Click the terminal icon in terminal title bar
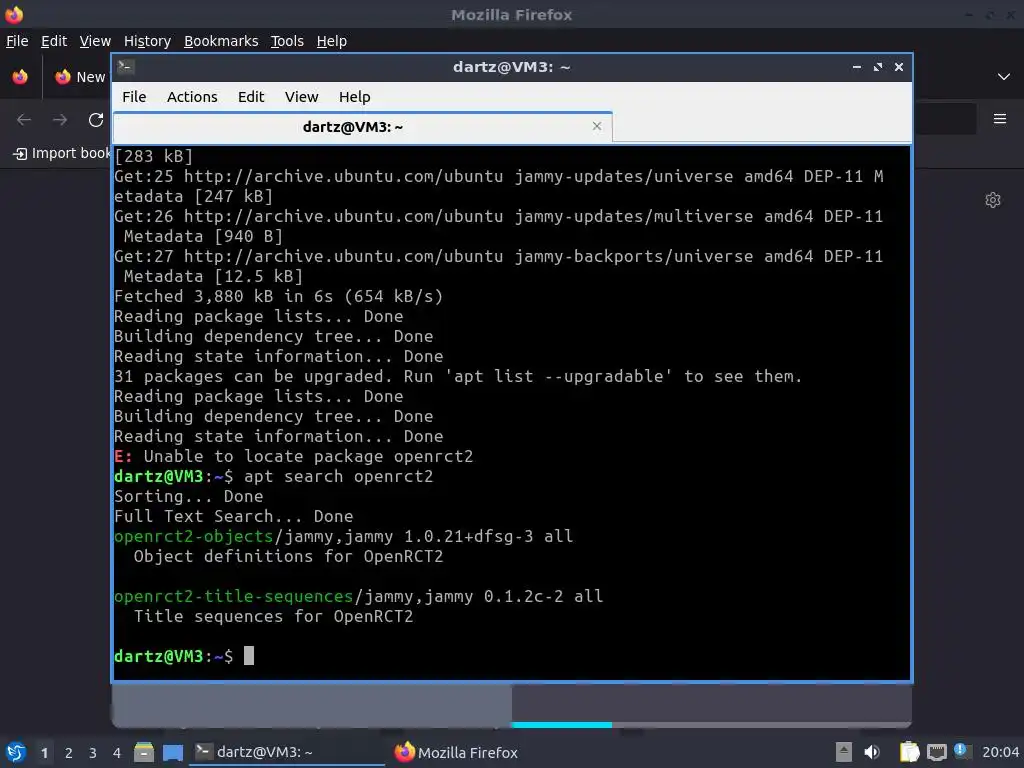 point(126,67)
